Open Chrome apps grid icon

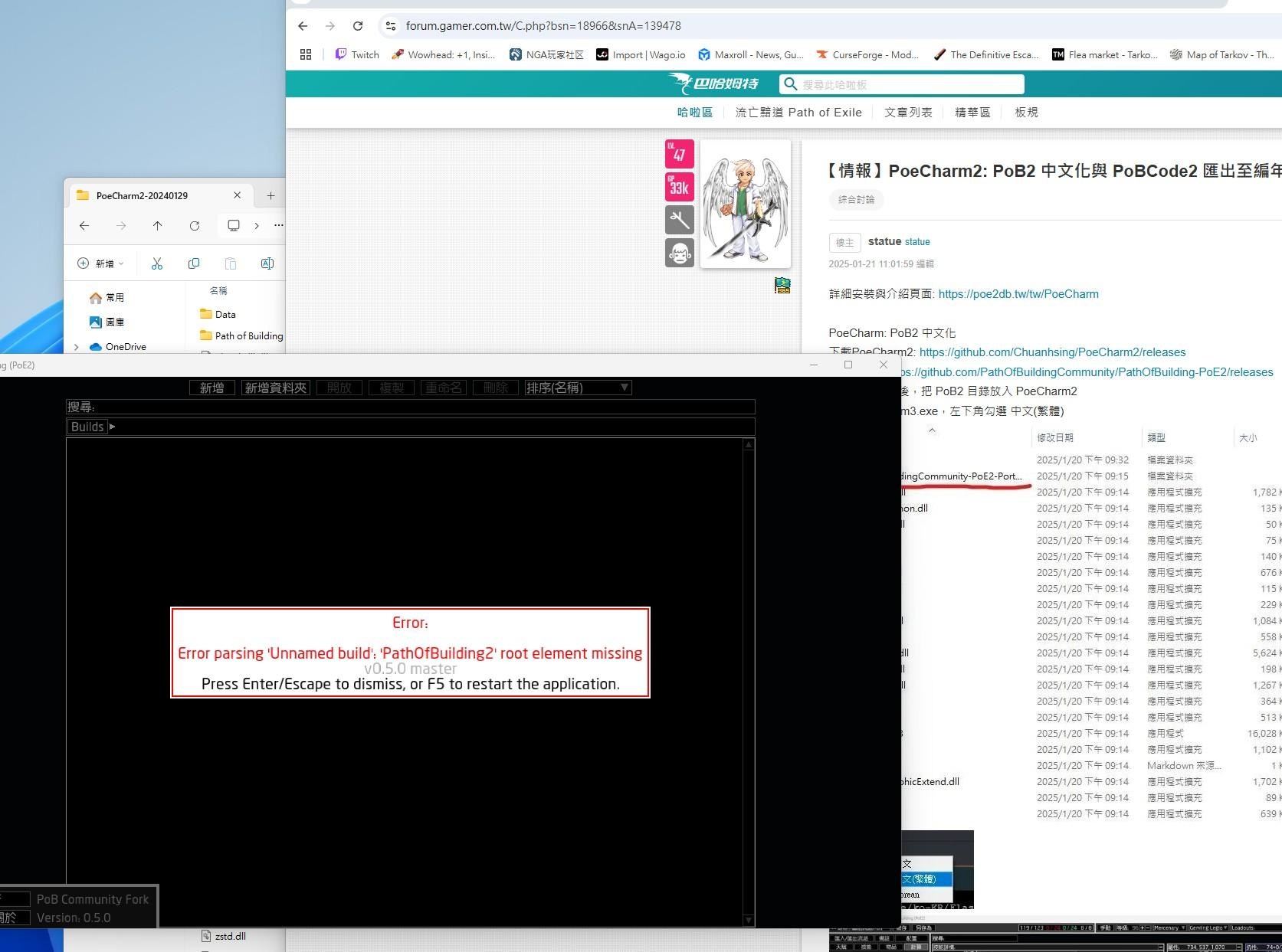coord(306,54)
